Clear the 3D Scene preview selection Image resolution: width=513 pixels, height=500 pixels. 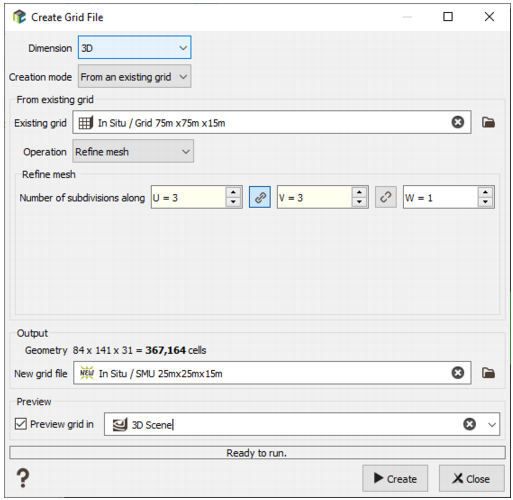pyautogui.click(x=469, y=424)
